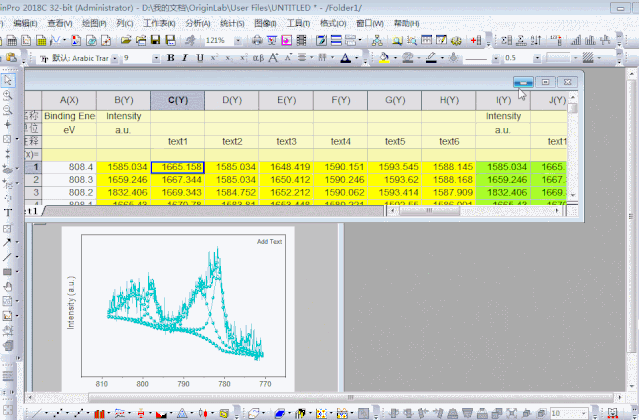Open the font name dropdown
Viewport: 639px width, 420px height.
pos(115,58)
